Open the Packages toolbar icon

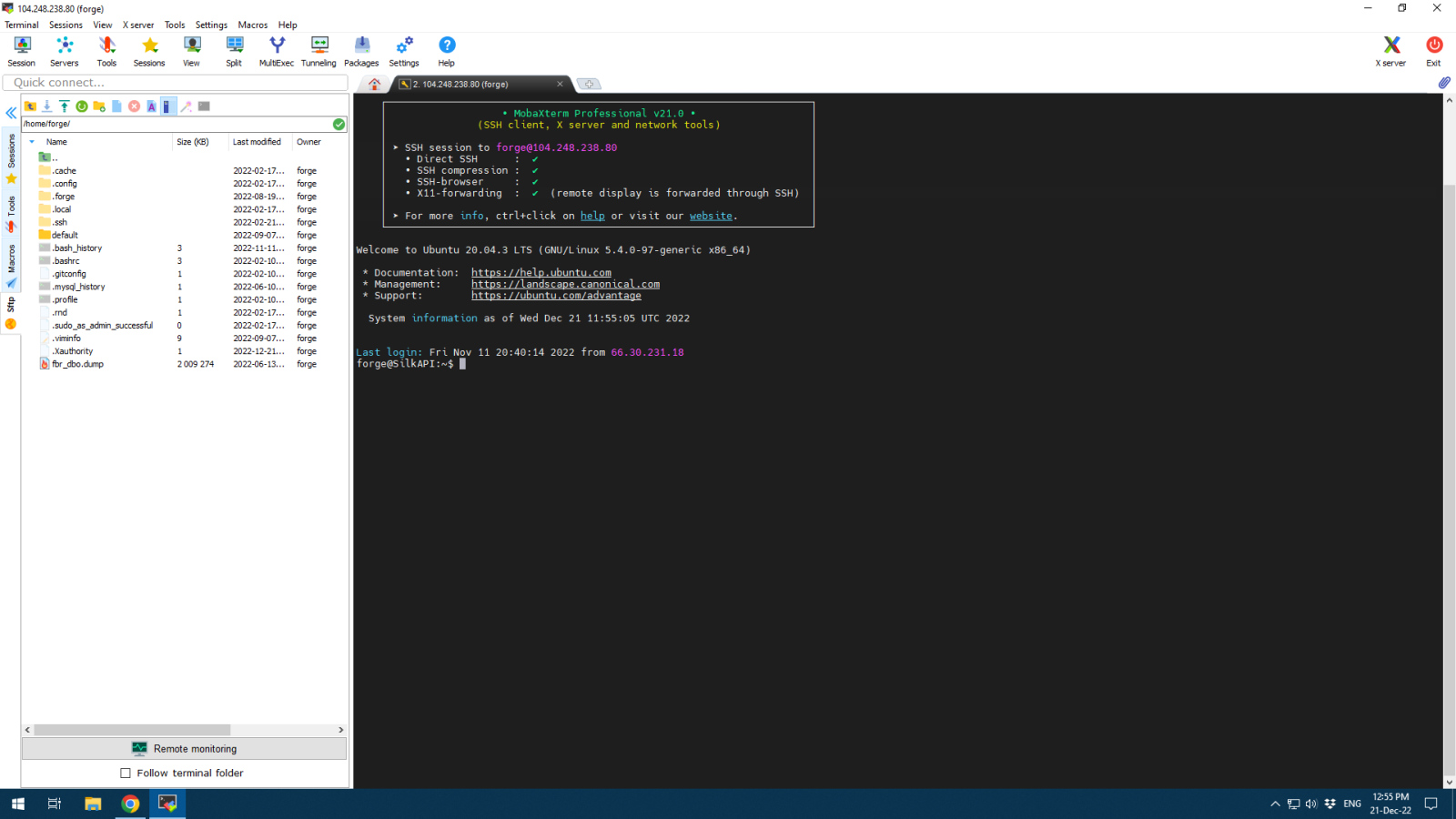(x=361, y=51)
